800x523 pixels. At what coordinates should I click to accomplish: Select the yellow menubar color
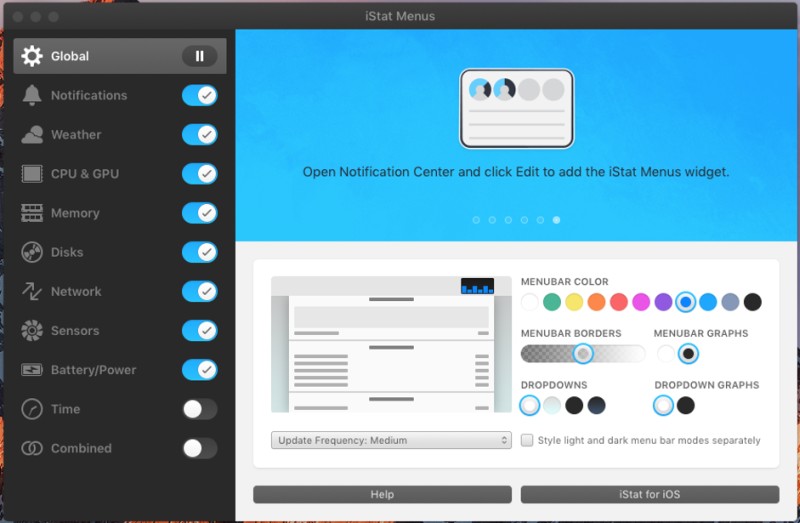(574, 302)
